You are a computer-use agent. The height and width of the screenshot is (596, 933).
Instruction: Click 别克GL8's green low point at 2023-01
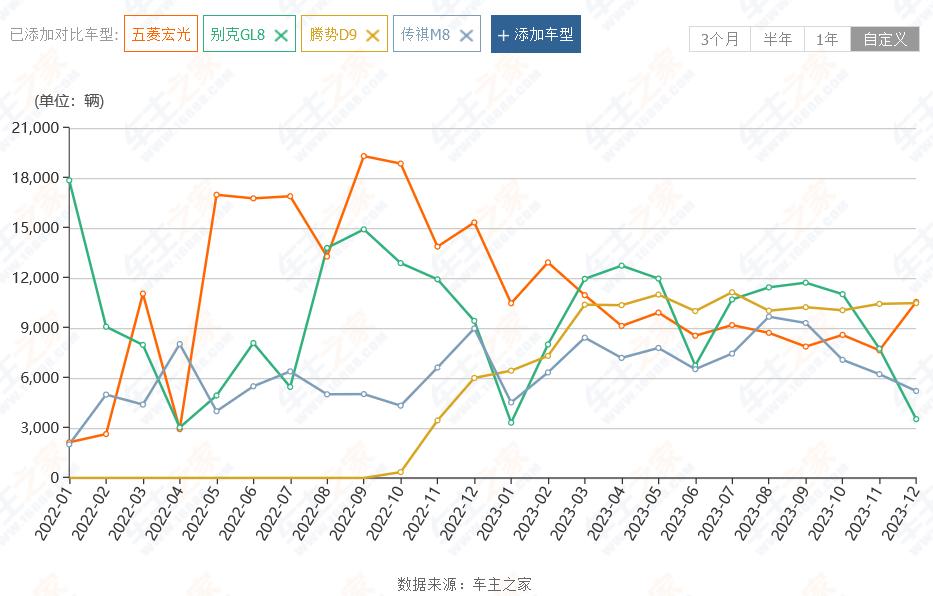tap(511, 422)
